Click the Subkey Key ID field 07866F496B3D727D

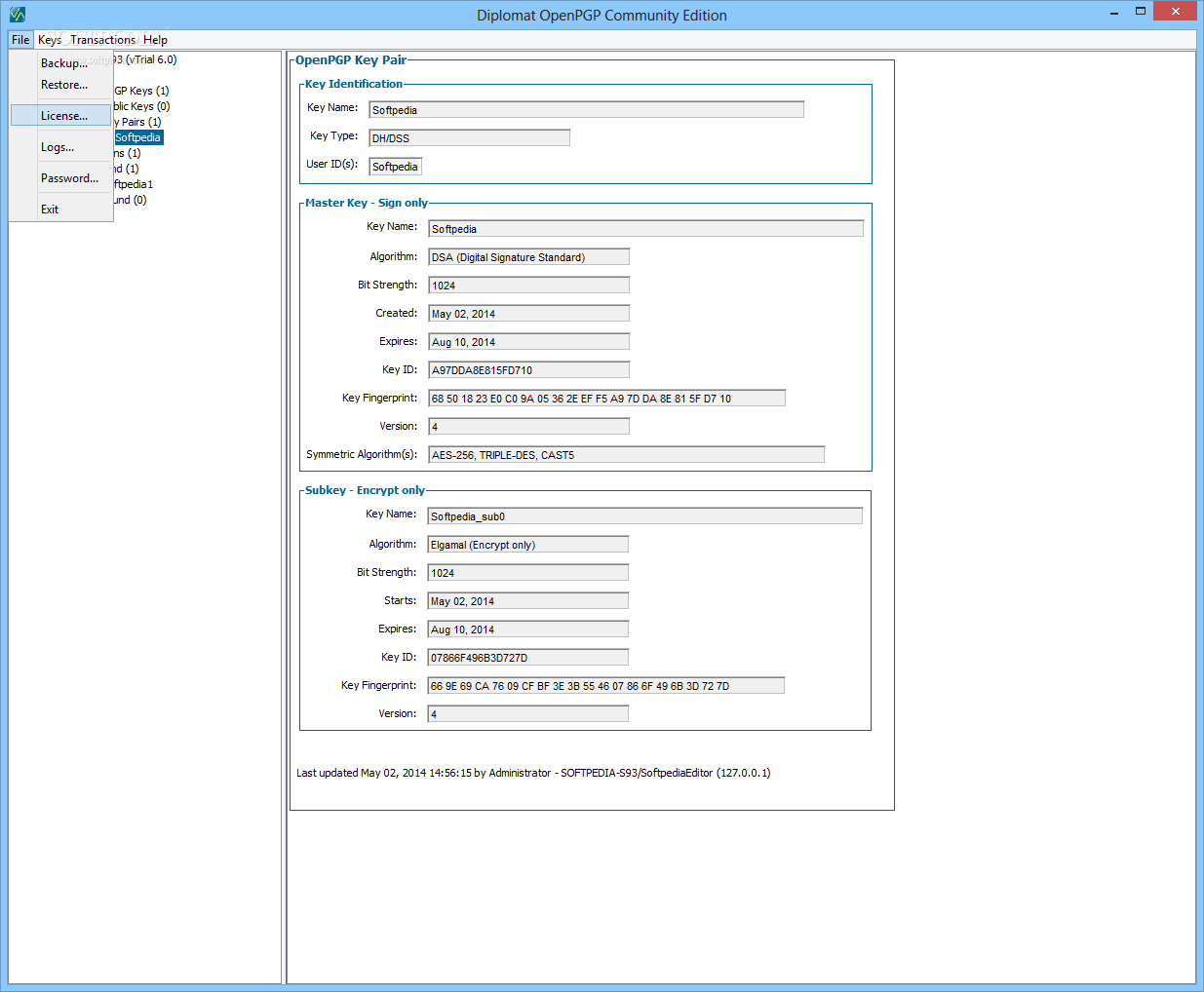click(527, 658)
